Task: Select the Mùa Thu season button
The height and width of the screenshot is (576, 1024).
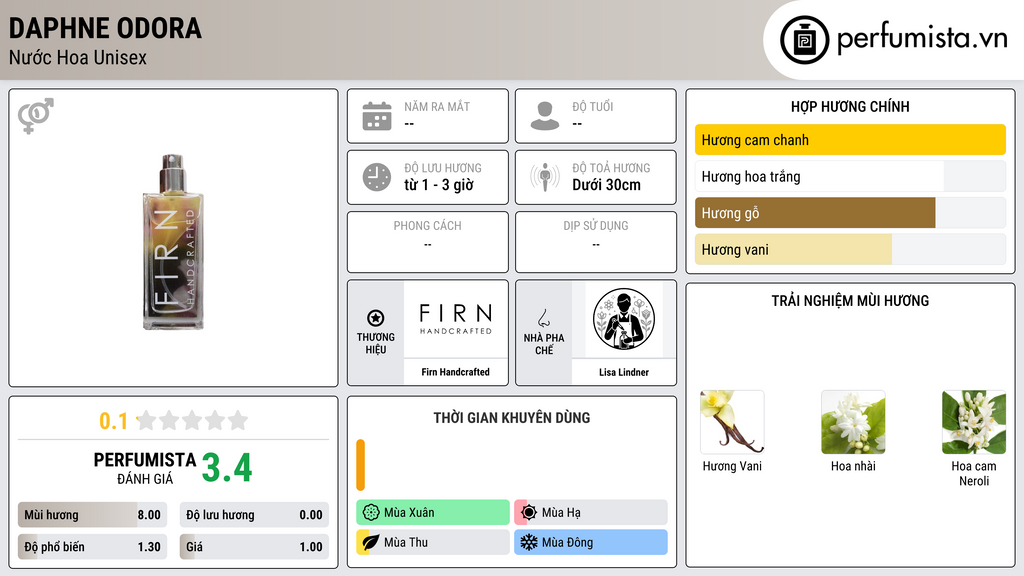Action: click(x=433, y=542)
